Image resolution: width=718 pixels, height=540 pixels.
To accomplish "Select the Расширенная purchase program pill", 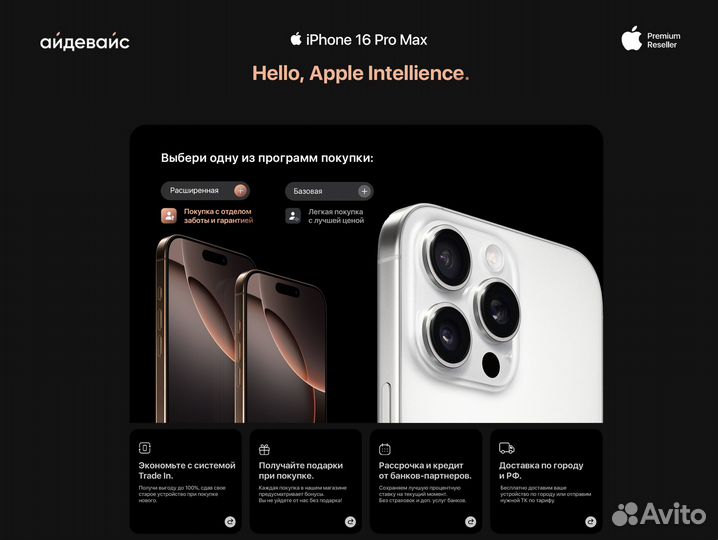I will click(x=205, y=191).
